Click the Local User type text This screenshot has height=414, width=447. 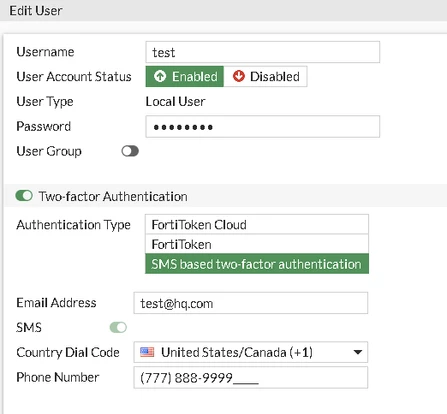click(x=175, y=101)
